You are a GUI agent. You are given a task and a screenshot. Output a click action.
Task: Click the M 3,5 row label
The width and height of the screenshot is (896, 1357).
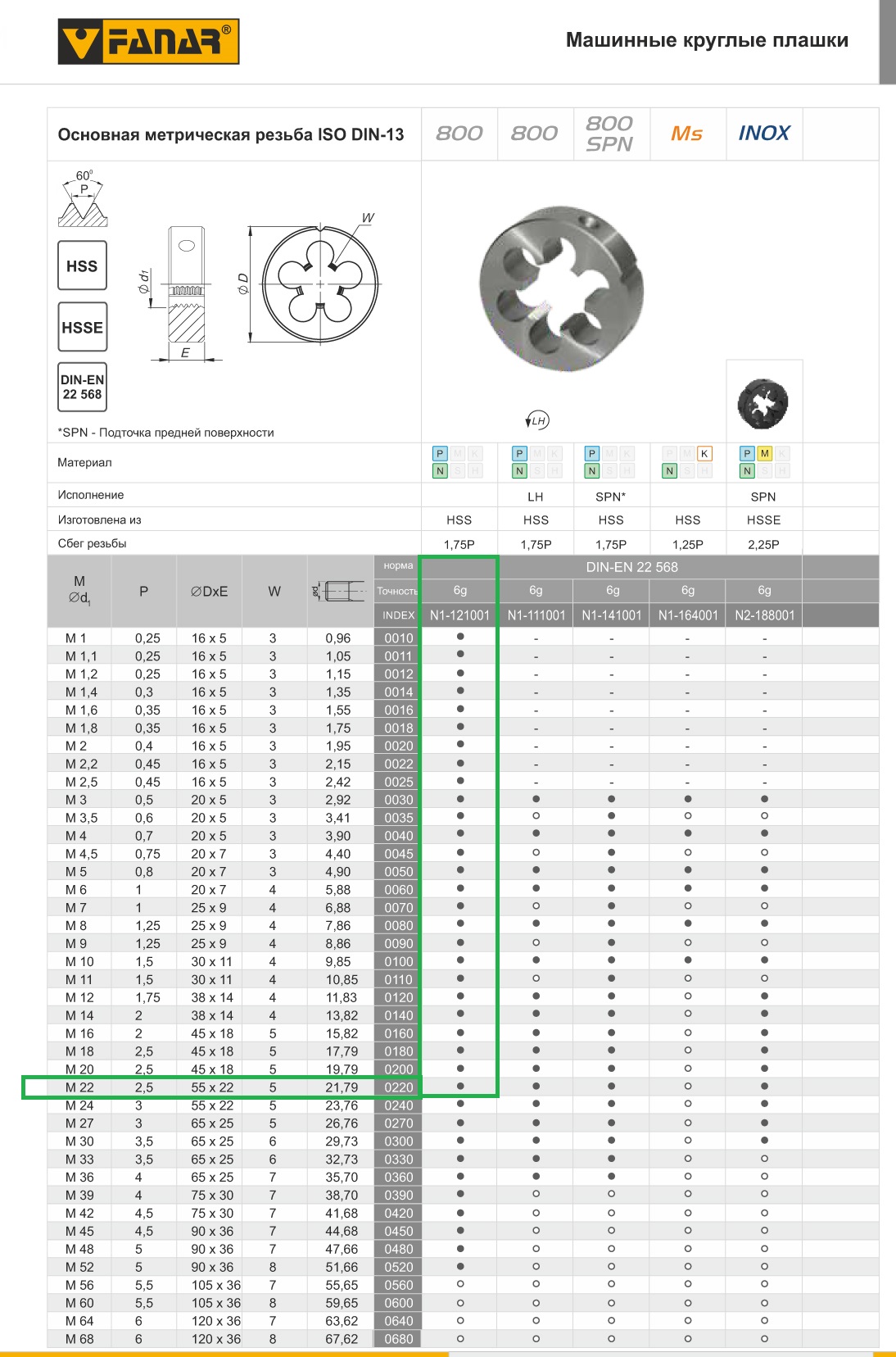pos(81,818)
